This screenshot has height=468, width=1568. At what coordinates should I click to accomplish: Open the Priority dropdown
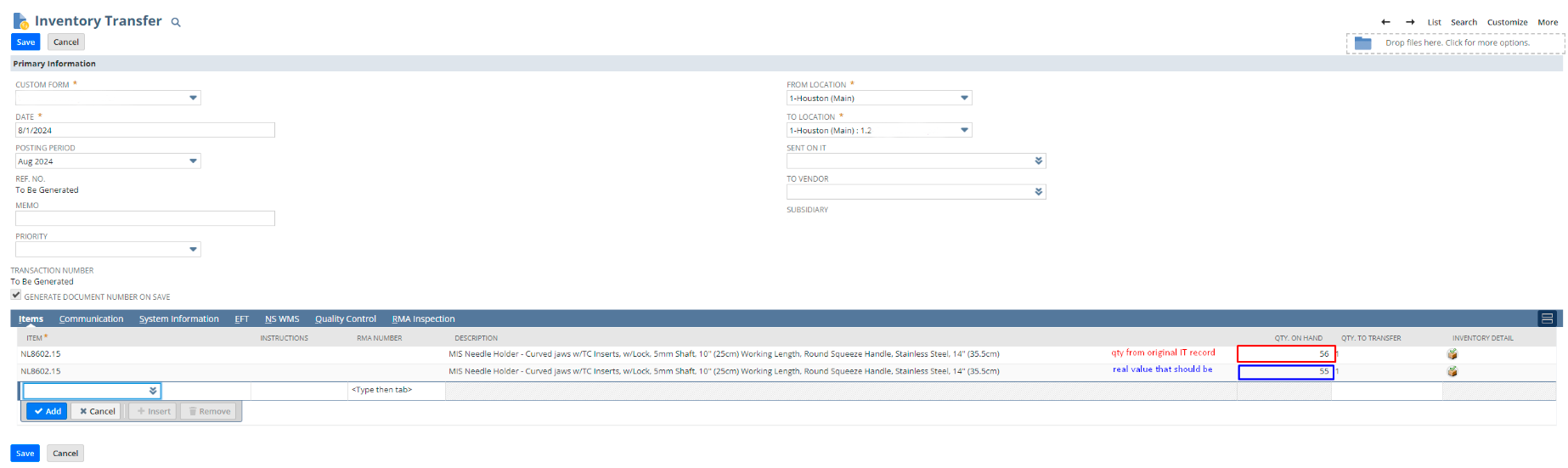(x=194, y=250)
